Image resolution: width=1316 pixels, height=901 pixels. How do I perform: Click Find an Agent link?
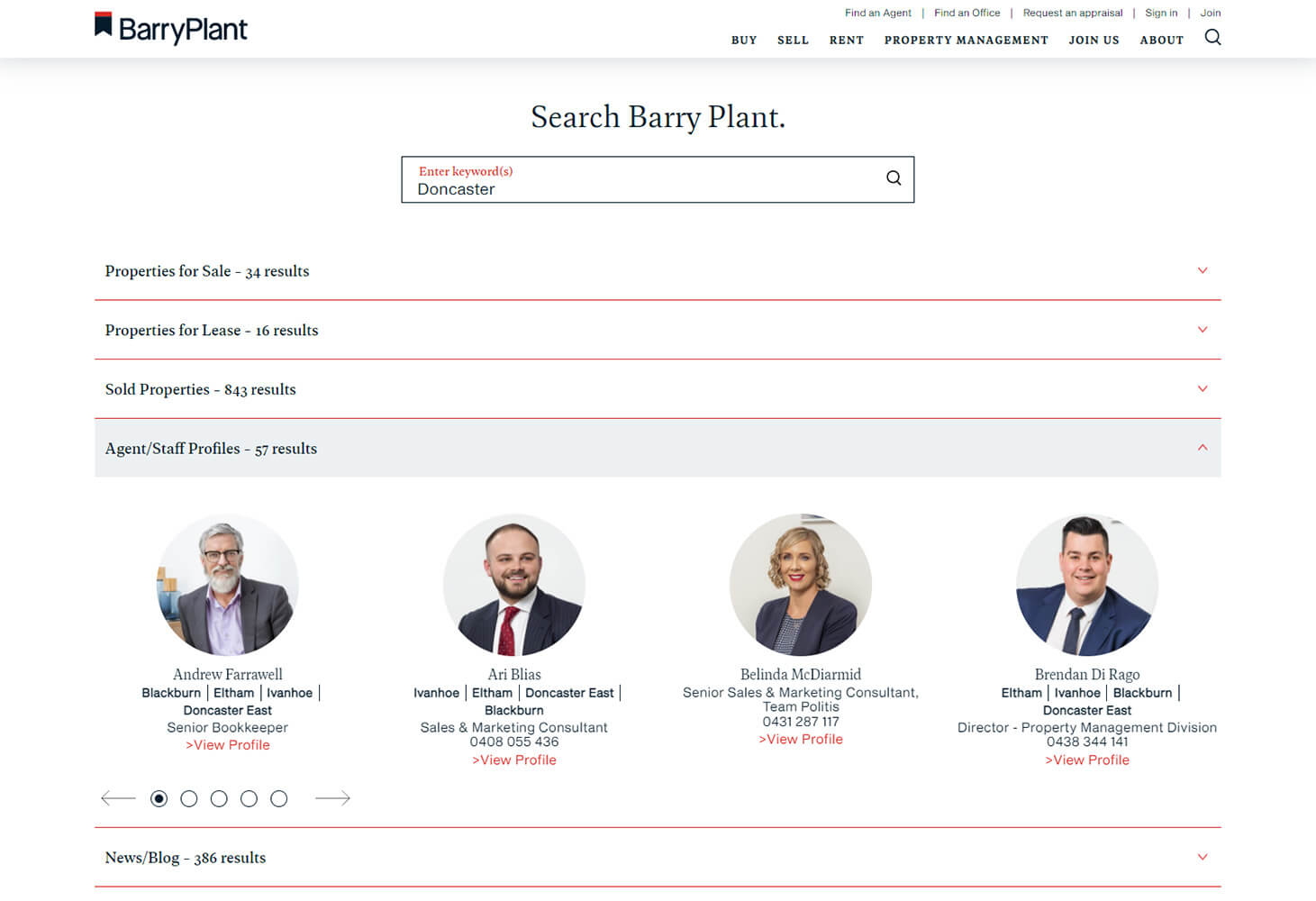click(878, 13)
